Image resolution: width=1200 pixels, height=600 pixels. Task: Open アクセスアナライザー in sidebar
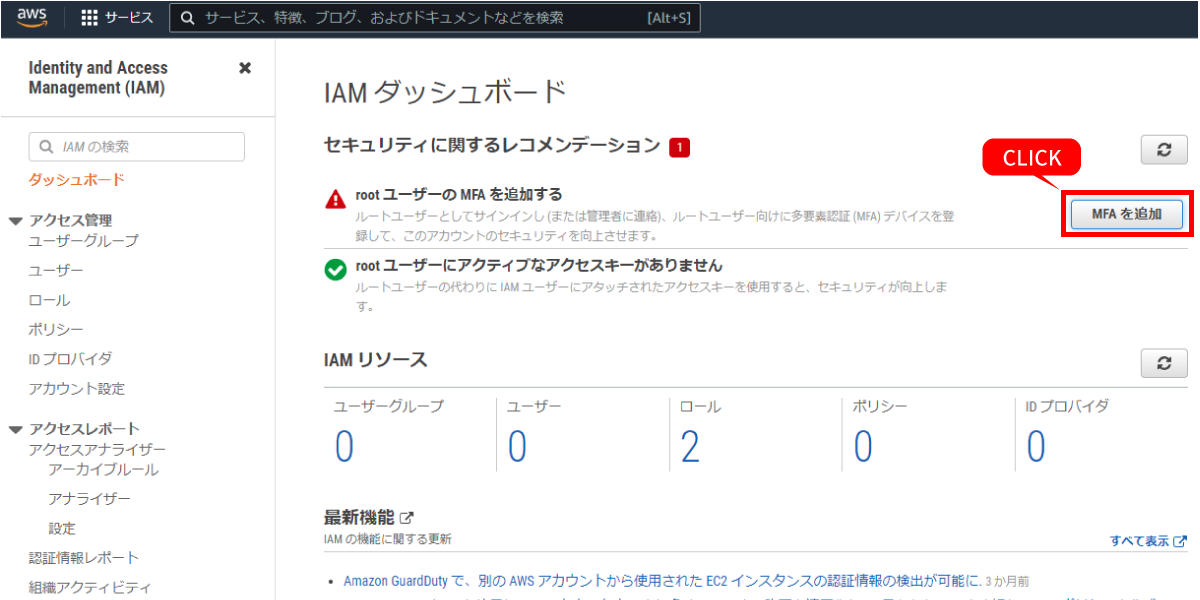click(x=98, y=450)
